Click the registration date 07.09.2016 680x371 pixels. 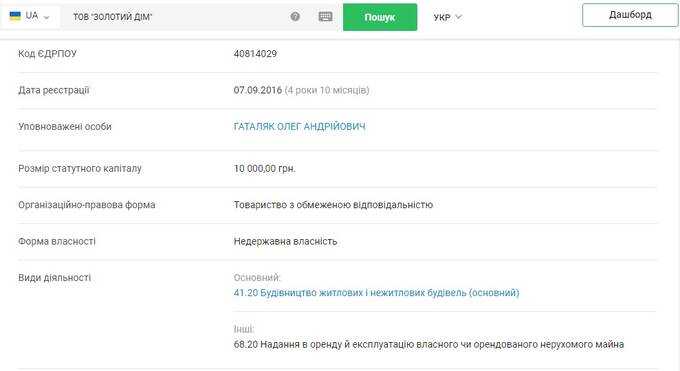point(258,90)
